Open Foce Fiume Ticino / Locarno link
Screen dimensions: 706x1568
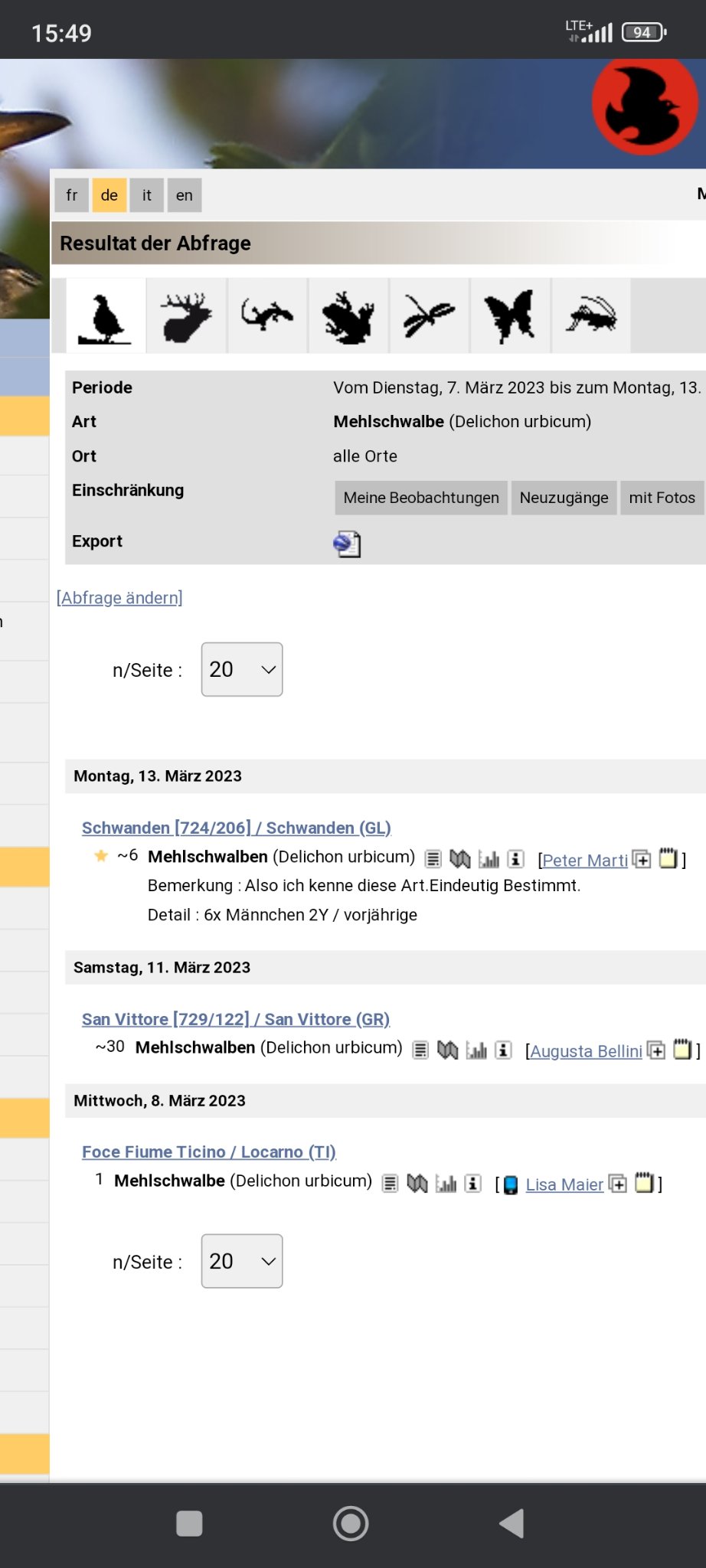[x=209, y=1151]
